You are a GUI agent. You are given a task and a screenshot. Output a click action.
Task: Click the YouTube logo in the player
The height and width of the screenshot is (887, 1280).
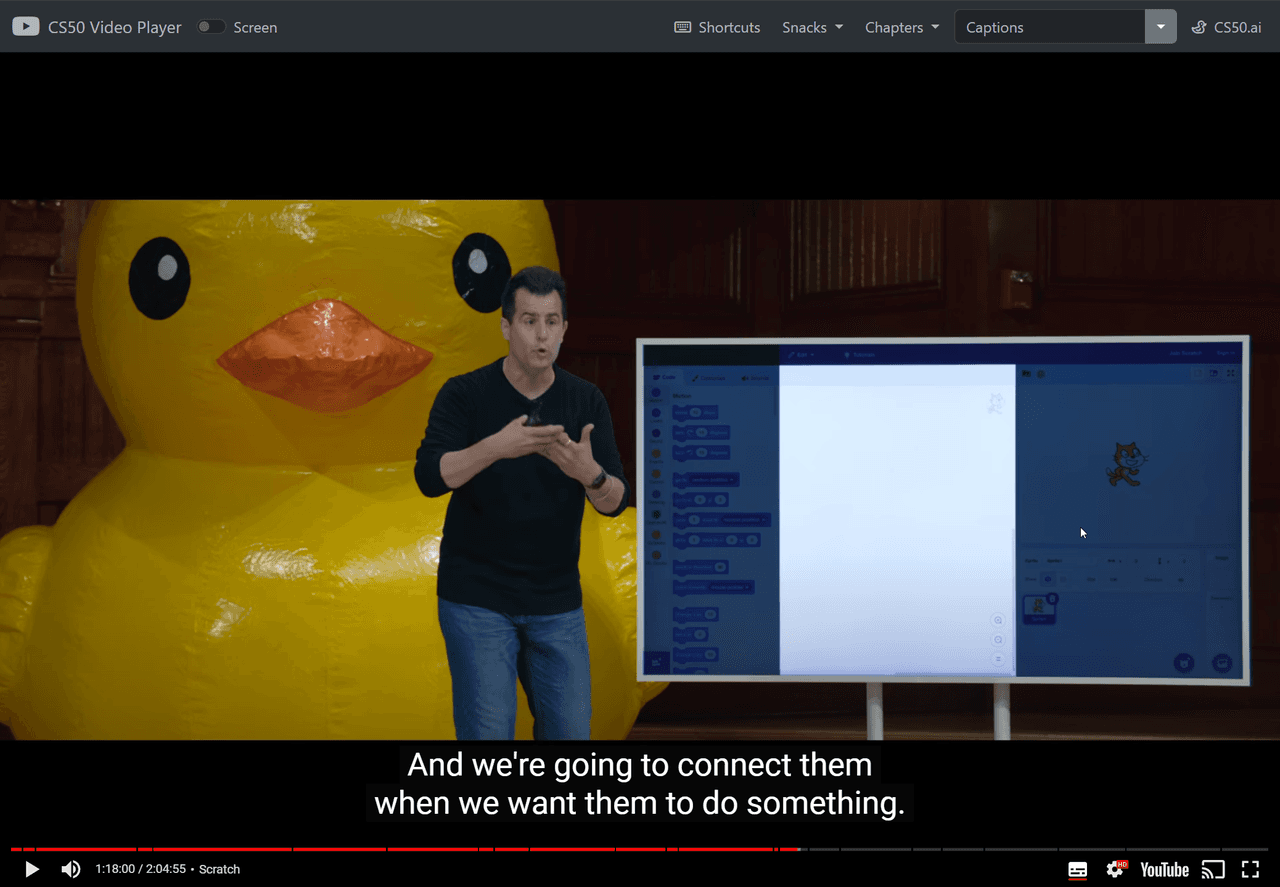tap(1164, 869)
